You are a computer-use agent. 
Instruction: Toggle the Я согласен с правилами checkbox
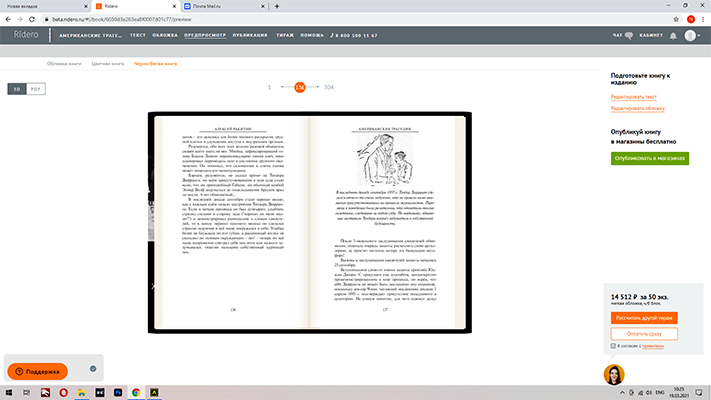(613, 346)
